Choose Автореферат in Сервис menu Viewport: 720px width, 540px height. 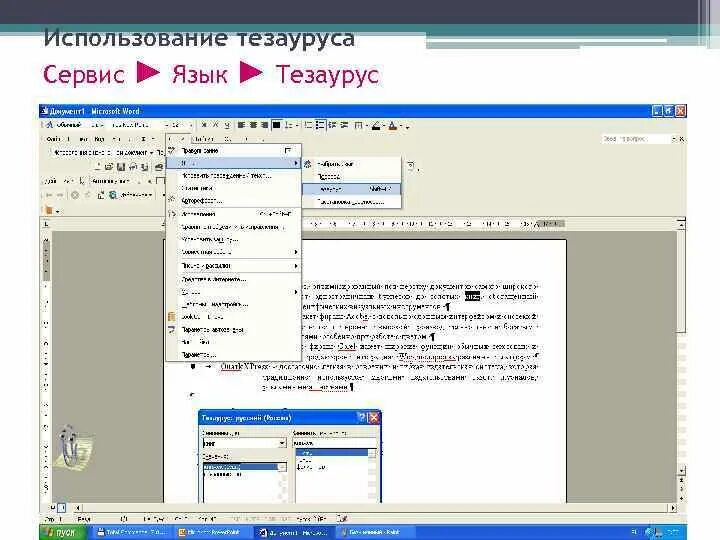(234, 201)
